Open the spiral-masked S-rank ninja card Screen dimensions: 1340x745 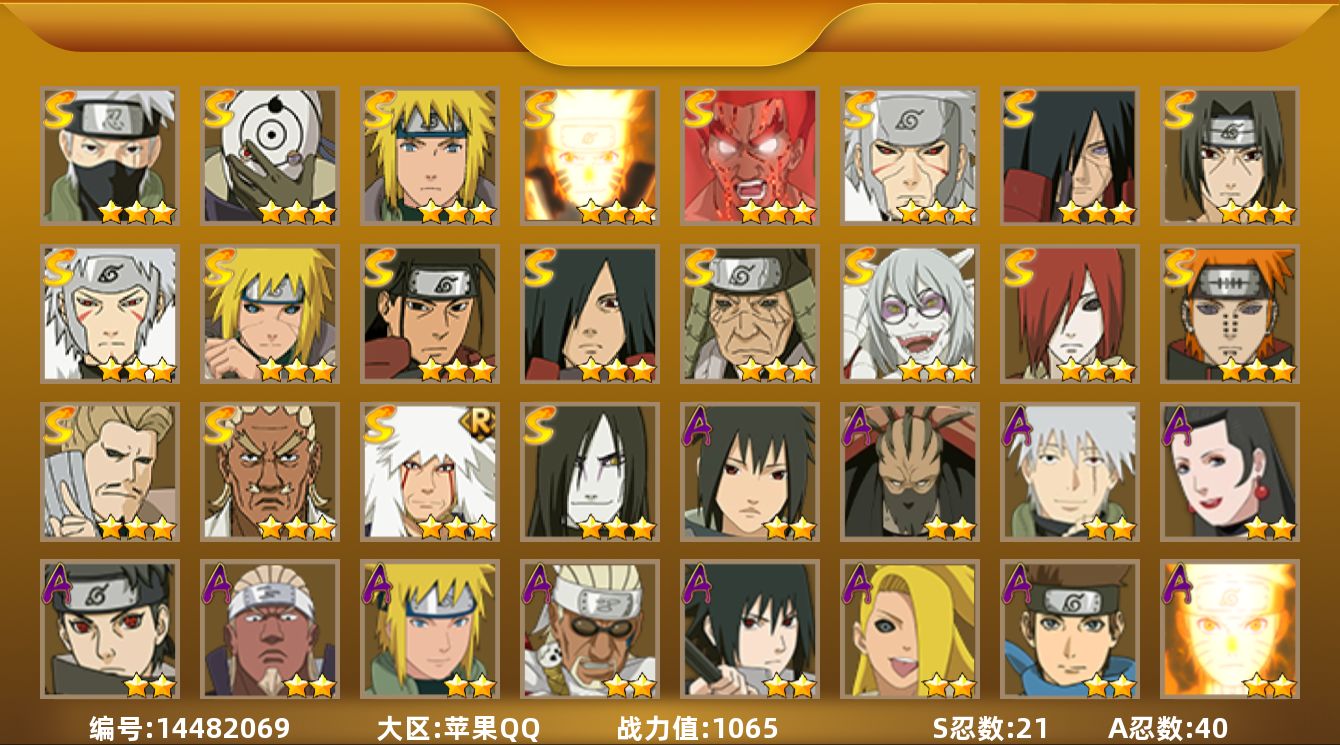[269, 156]
